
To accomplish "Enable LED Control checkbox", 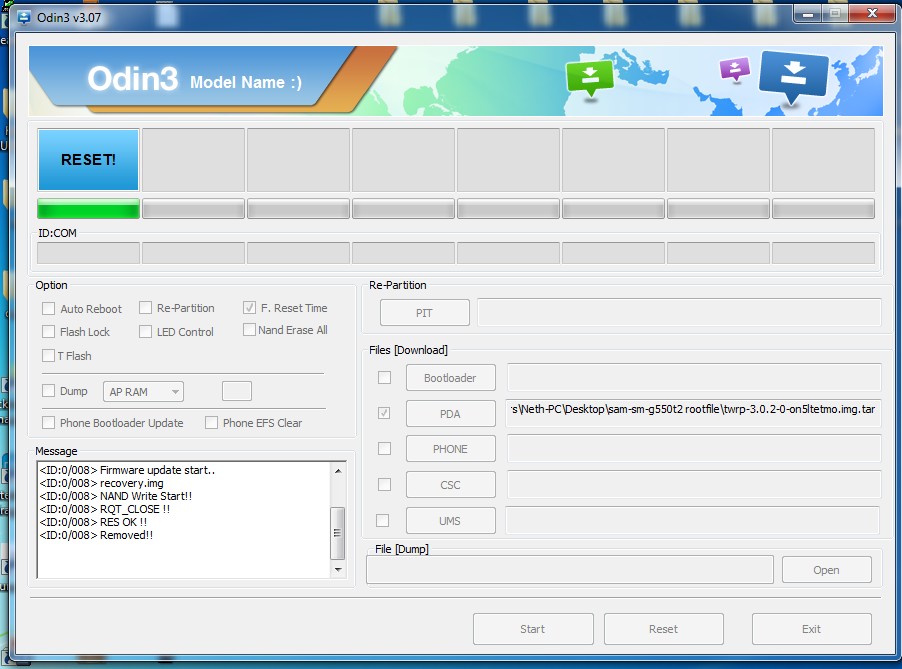I will point(146,332).
